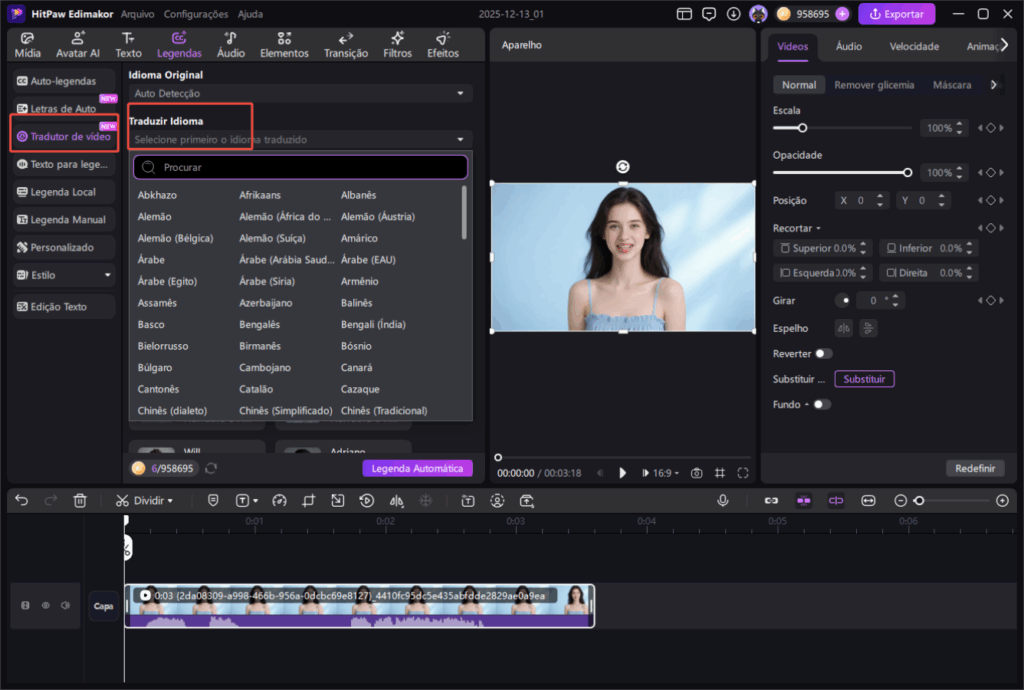
Task: Click the Opacidade slider handle
Action: coord(907,173)
